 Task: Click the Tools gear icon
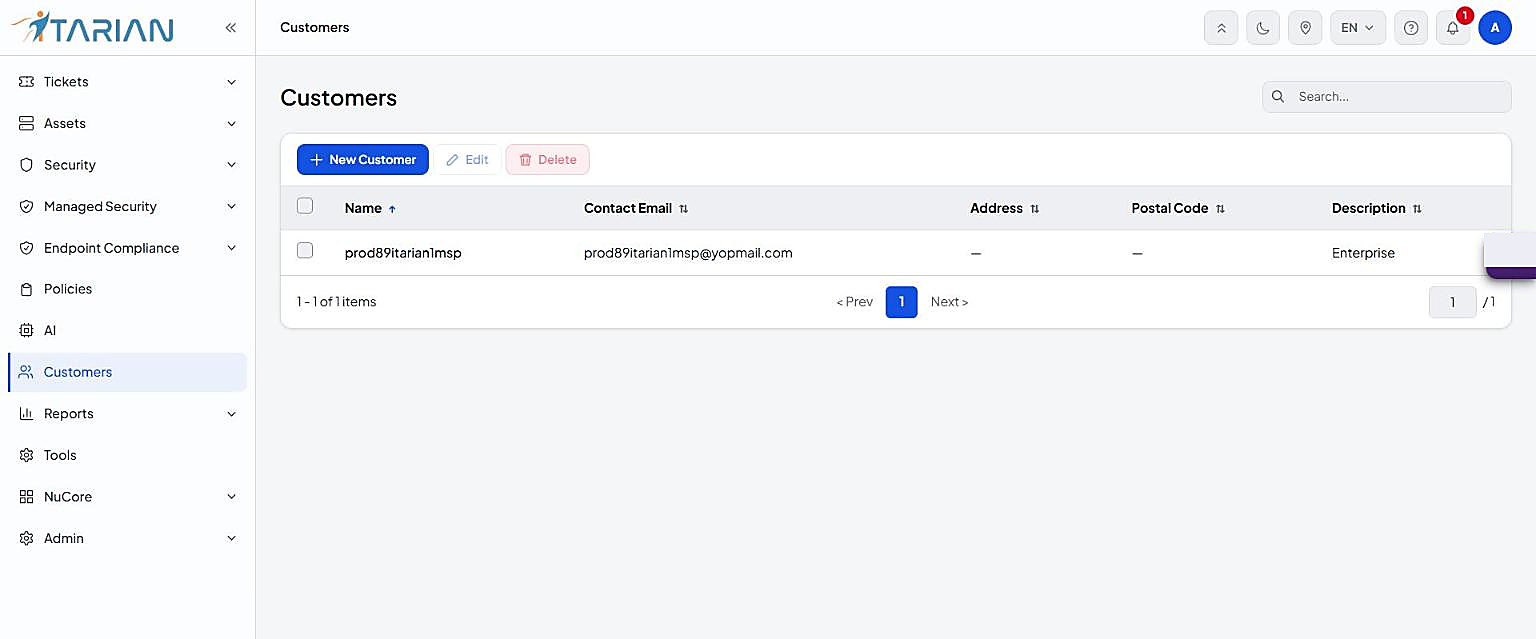[x=27, y=455]
